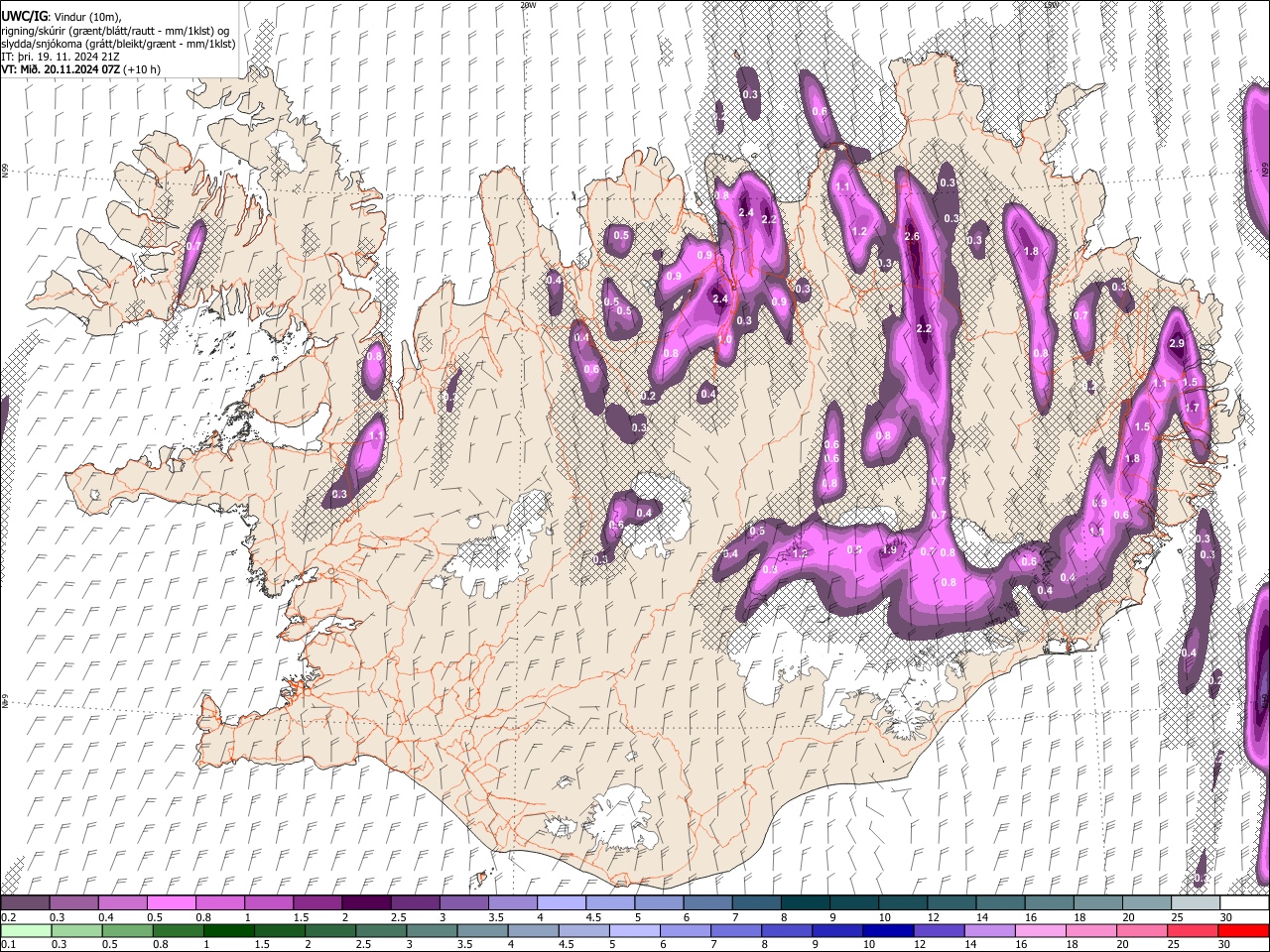Select the dark teal 9–10 swatch in snow scale
The width and height of the screenshot is (1270, 952).
click(x=856, y=902)
